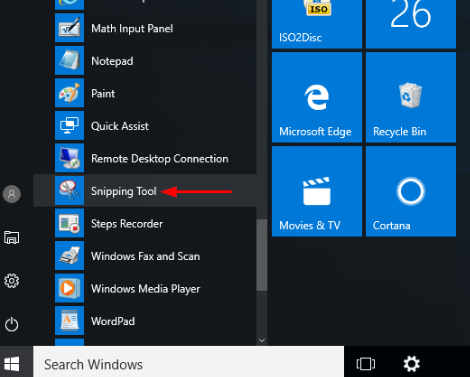Select the Math Input Panel label

pos(132,29)
